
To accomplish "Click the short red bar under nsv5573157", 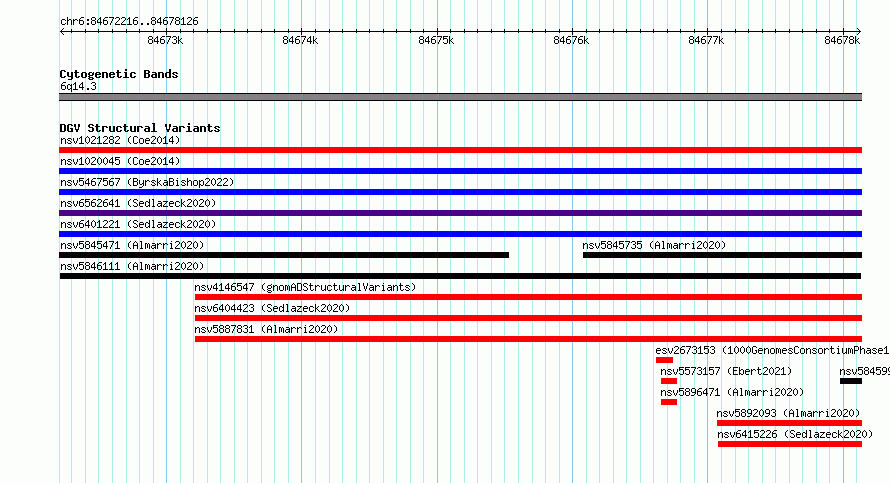I will click(669, 381).
